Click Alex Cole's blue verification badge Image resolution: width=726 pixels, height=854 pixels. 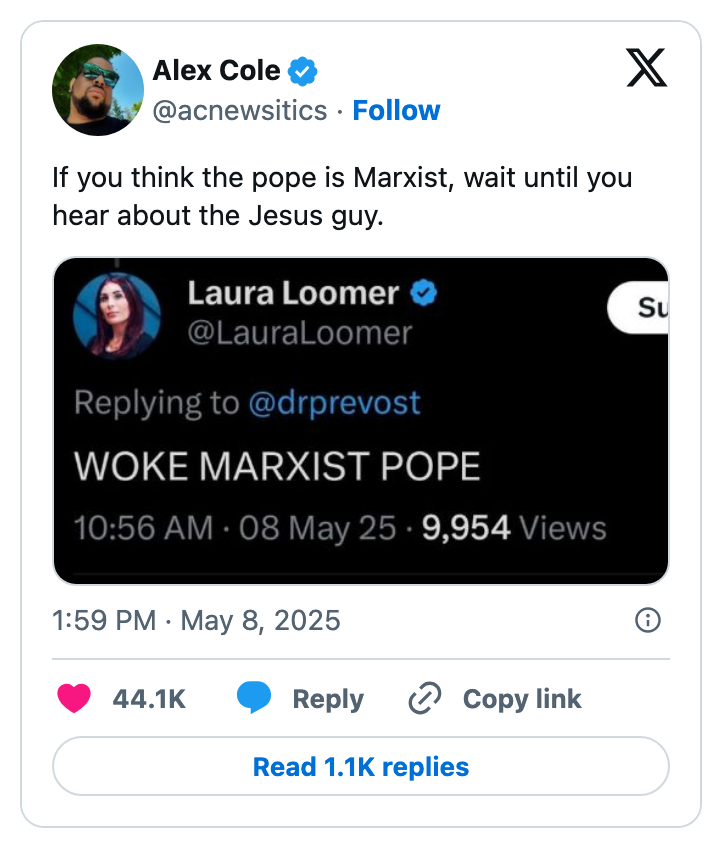[x=302, y=71]
